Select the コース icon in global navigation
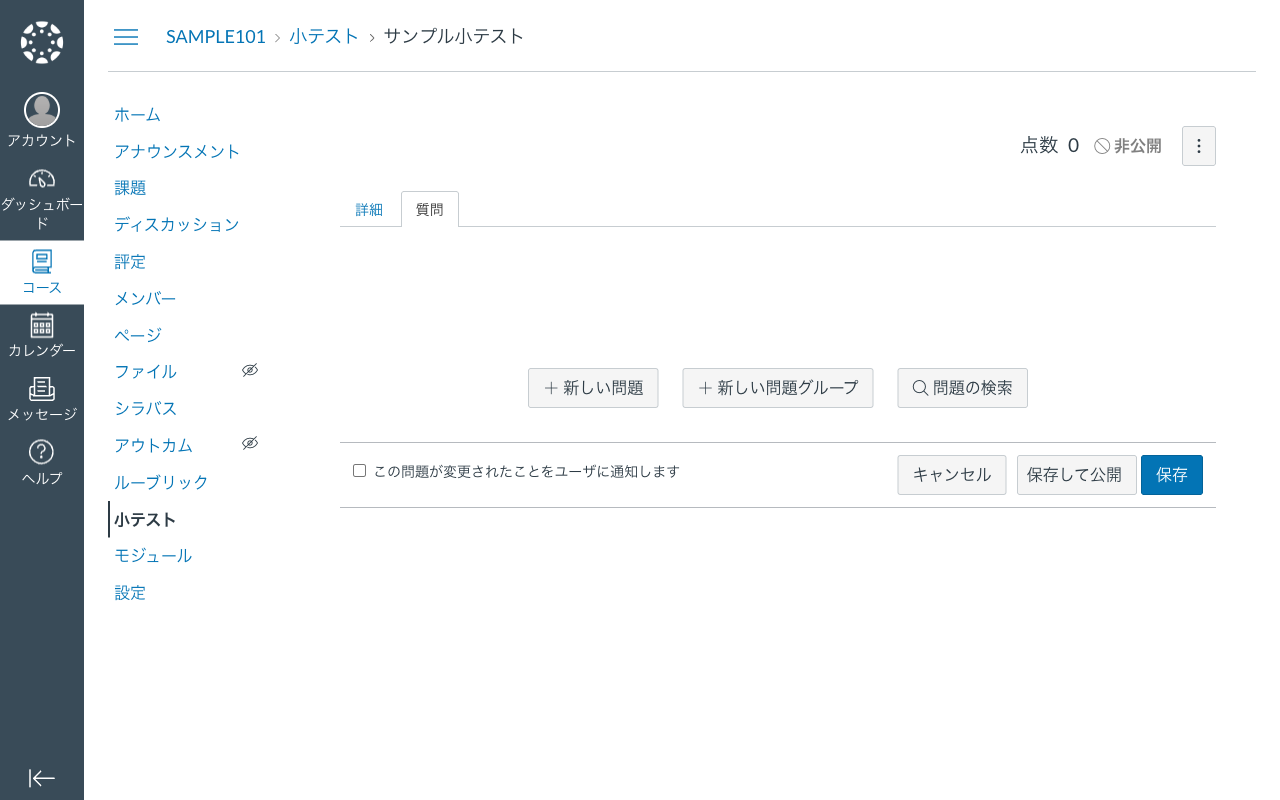Viewport: 1280px width, 800px height. coord(41,262)
